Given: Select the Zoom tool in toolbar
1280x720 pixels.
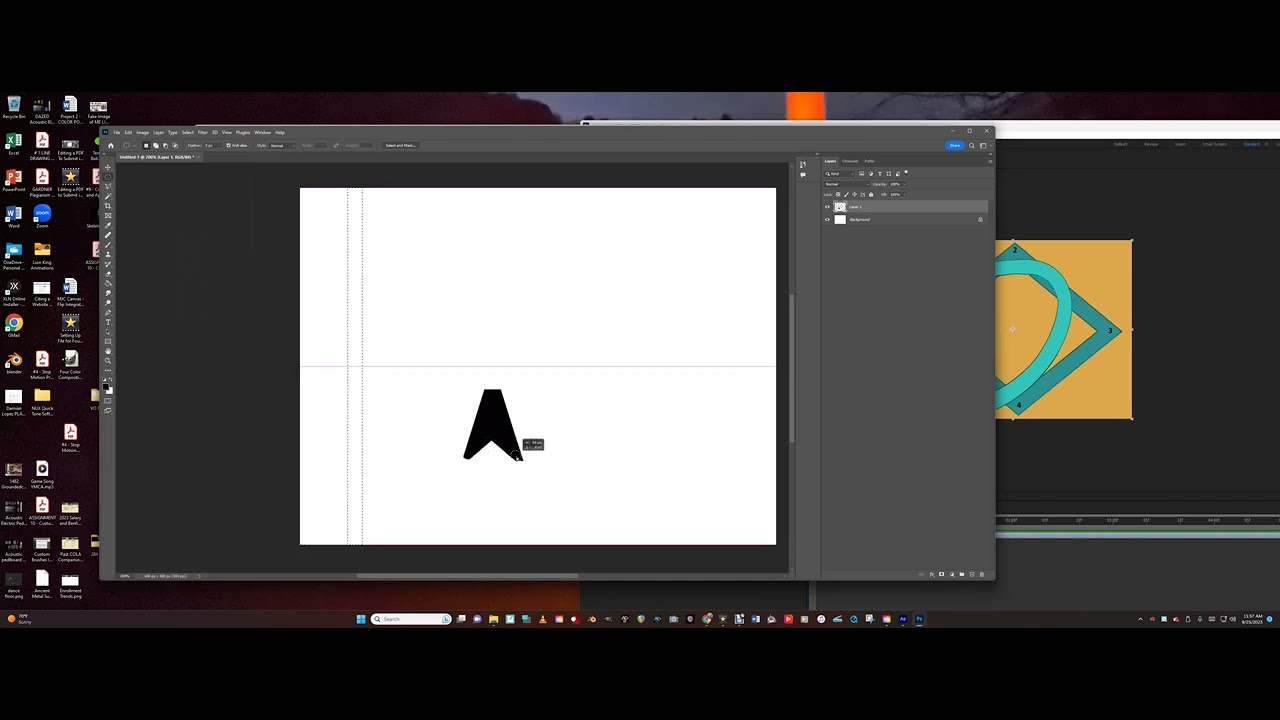Looking at the screenshot, I should [x=108, y=361].
